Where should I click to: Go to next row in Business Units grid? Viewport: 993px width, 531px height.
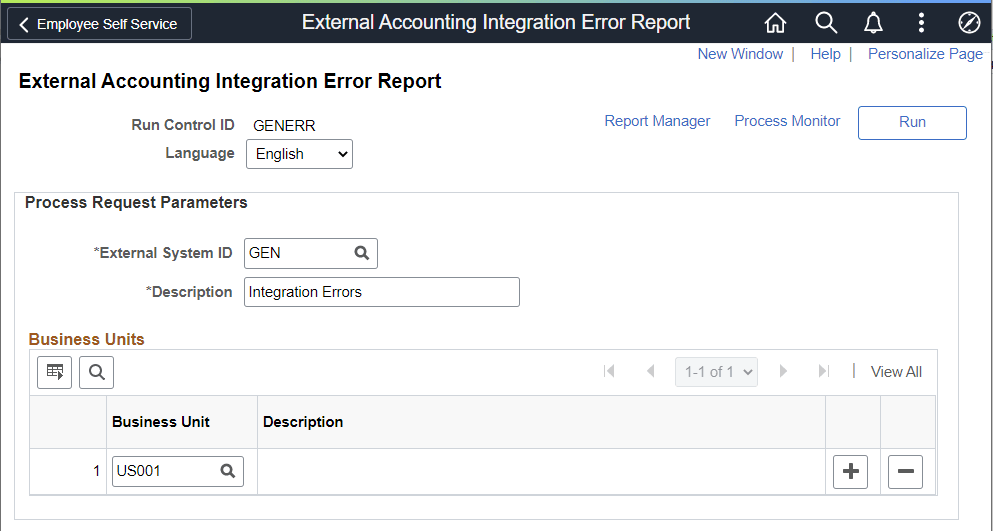click(783, 371)
